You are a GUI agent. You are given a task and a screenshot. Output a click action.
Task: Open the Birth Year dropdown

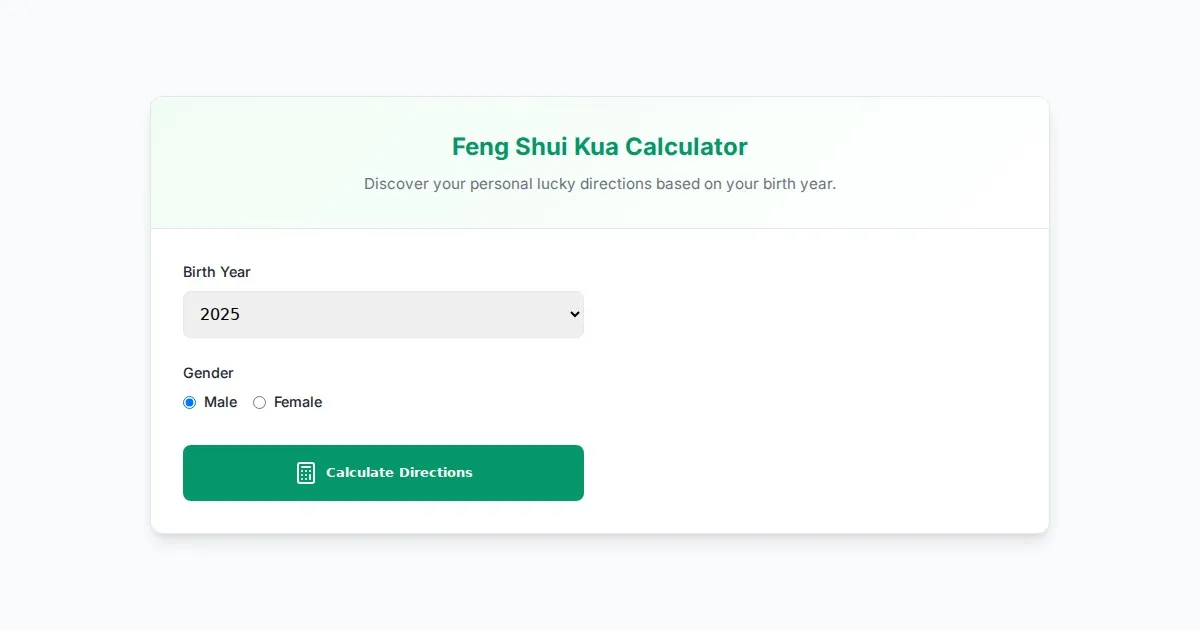[x=383, y=314]
